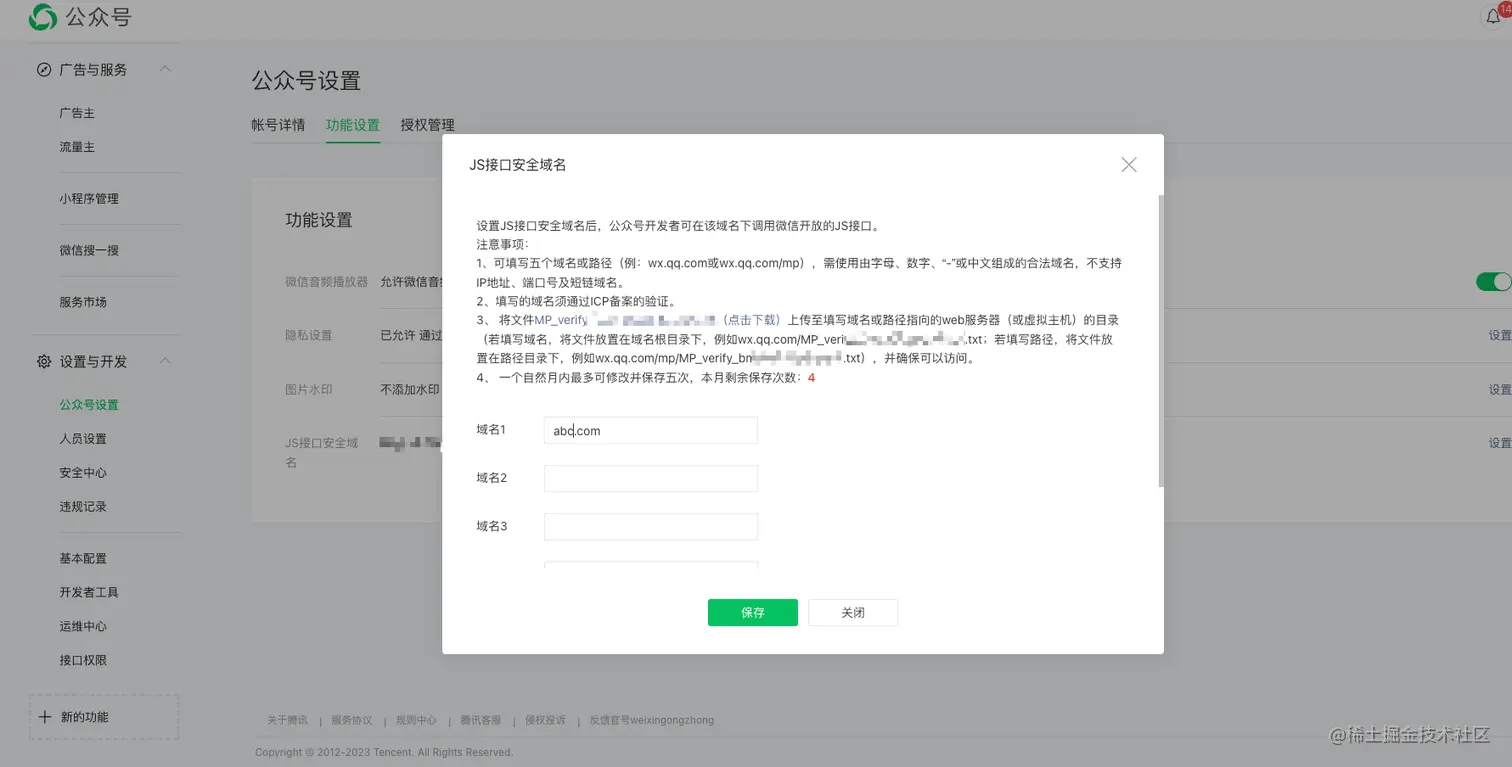Image resolution: width=1512 pixels, height=767 pixels.
Task: Click the 公众号设置 page heading
Action: [306, 81]
